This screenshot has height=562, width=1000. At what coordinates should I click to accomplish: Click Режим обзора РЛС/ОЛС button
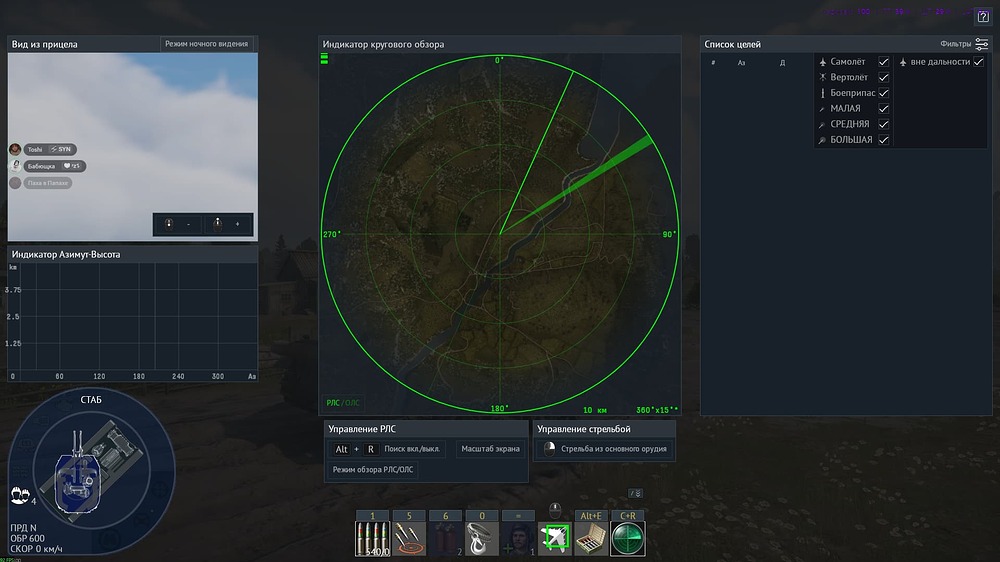click(372, 470)
